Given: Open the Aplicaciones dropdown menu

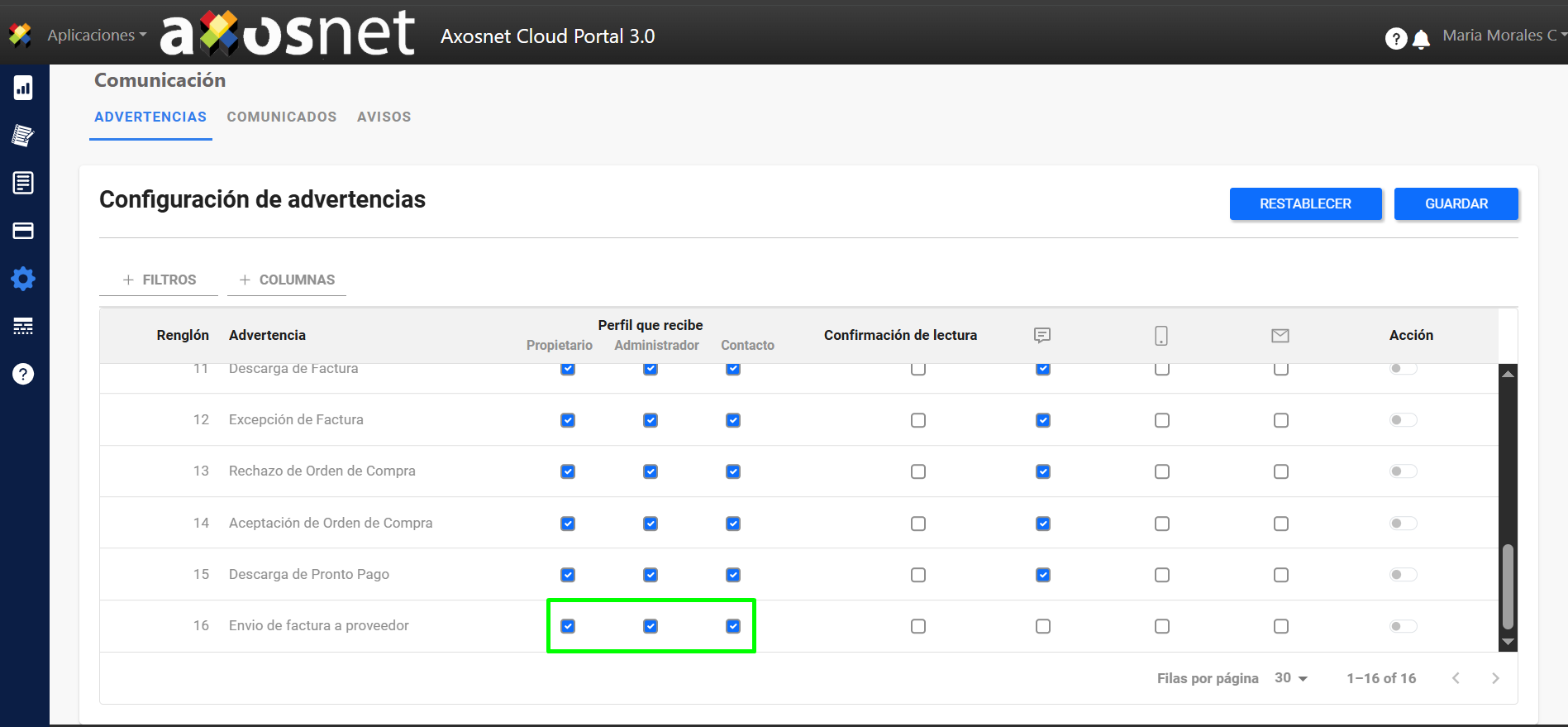Looking at the screenshot, I should click(96, 36).
